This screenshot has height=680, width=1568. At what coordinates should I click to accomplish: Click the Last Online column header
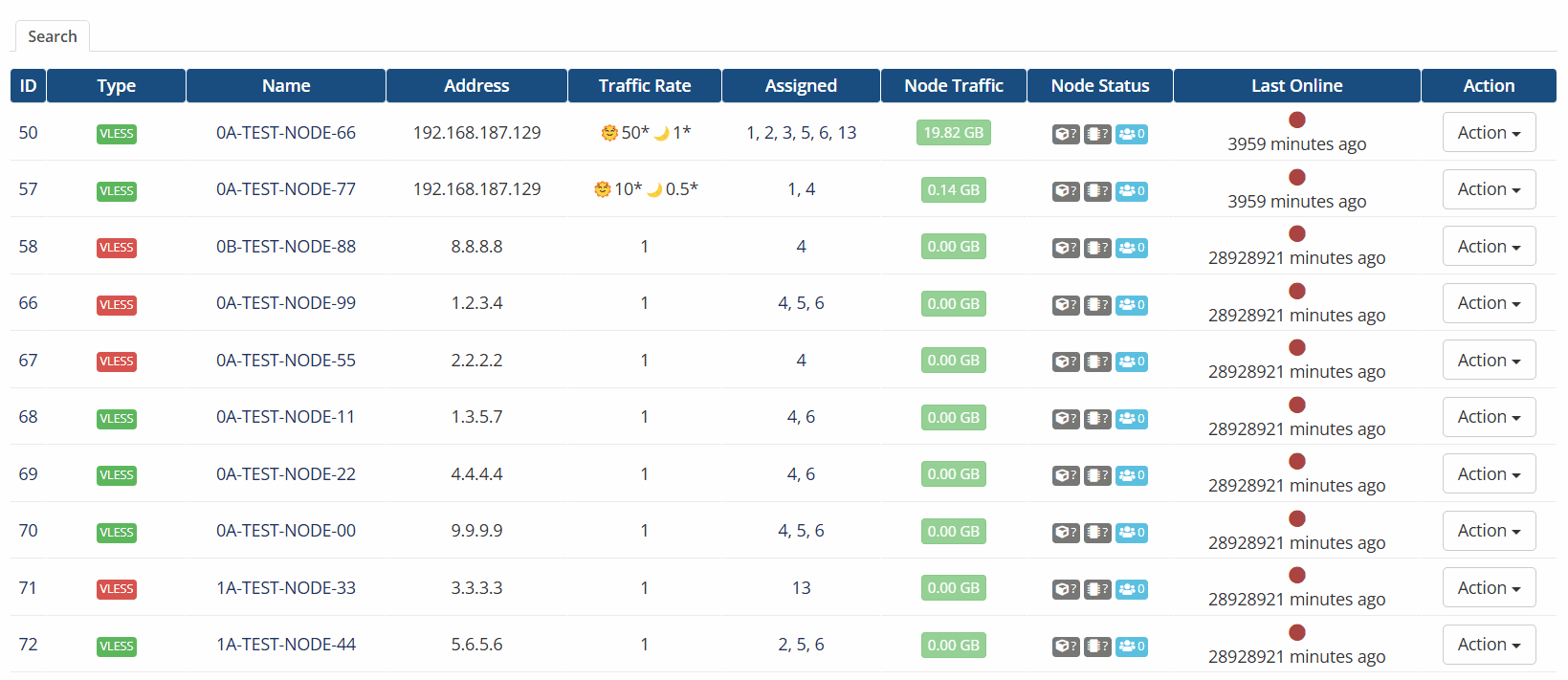[1296, 85]
